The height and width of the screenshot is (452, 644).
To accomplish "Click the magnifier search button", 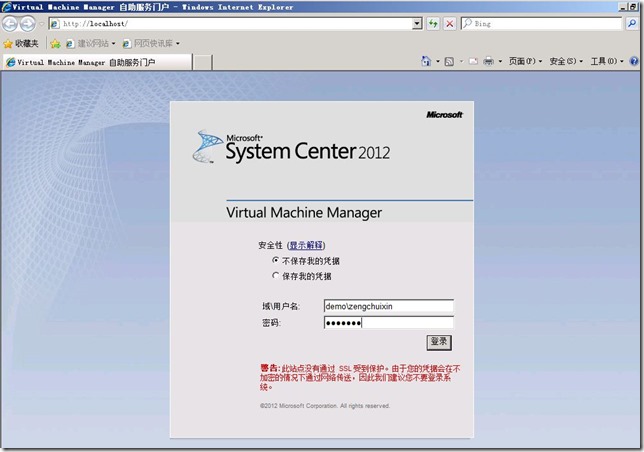I will pos(632,24).
